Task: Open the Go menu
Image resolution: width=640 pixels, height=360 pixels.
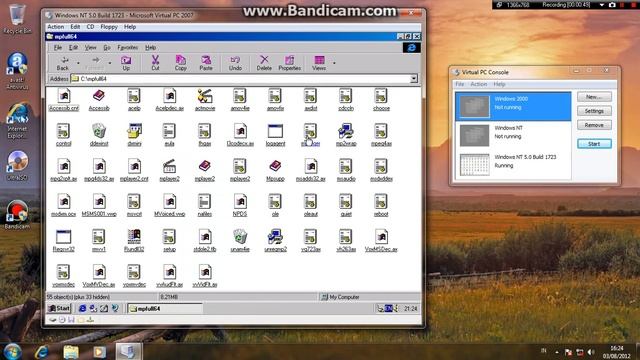Action: (107, 47)
